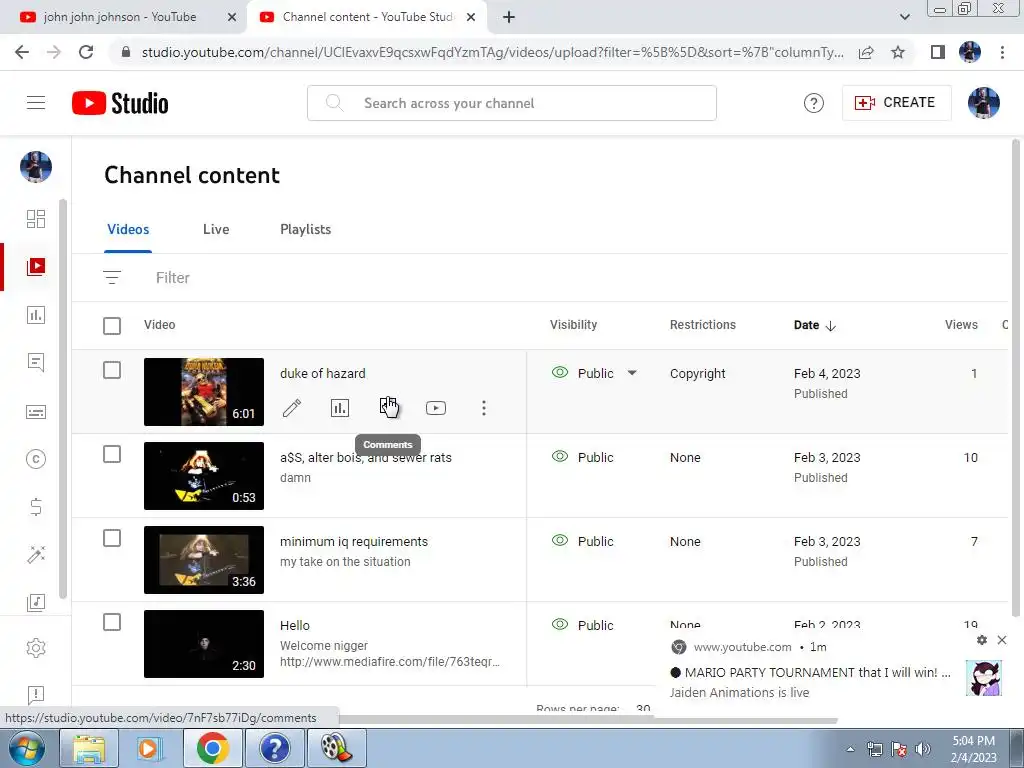Reload the current page
The width and height of the screenshot is (1024, 768).
click(86, 52)
